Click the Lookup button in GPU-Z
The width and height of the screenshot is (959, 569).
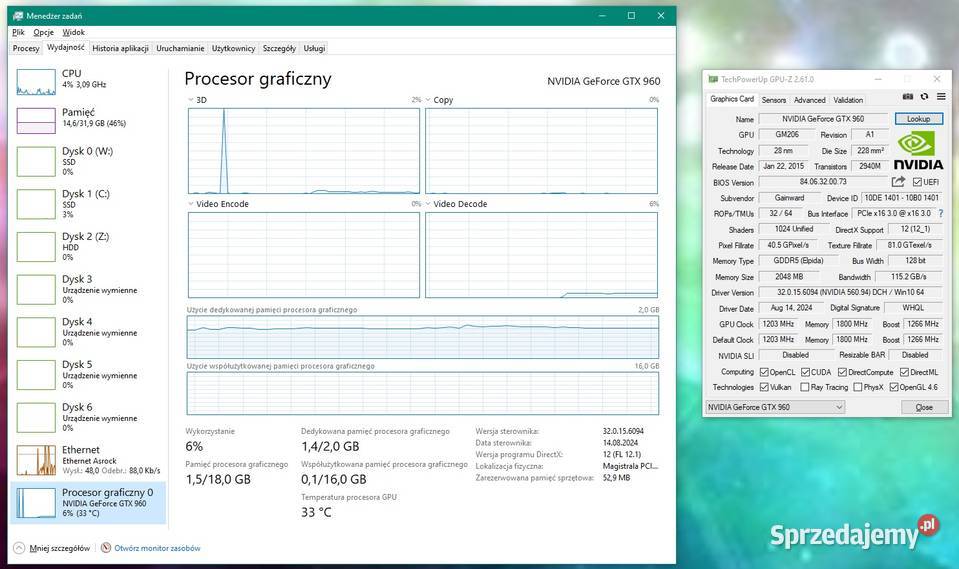[x=919, y=119]
